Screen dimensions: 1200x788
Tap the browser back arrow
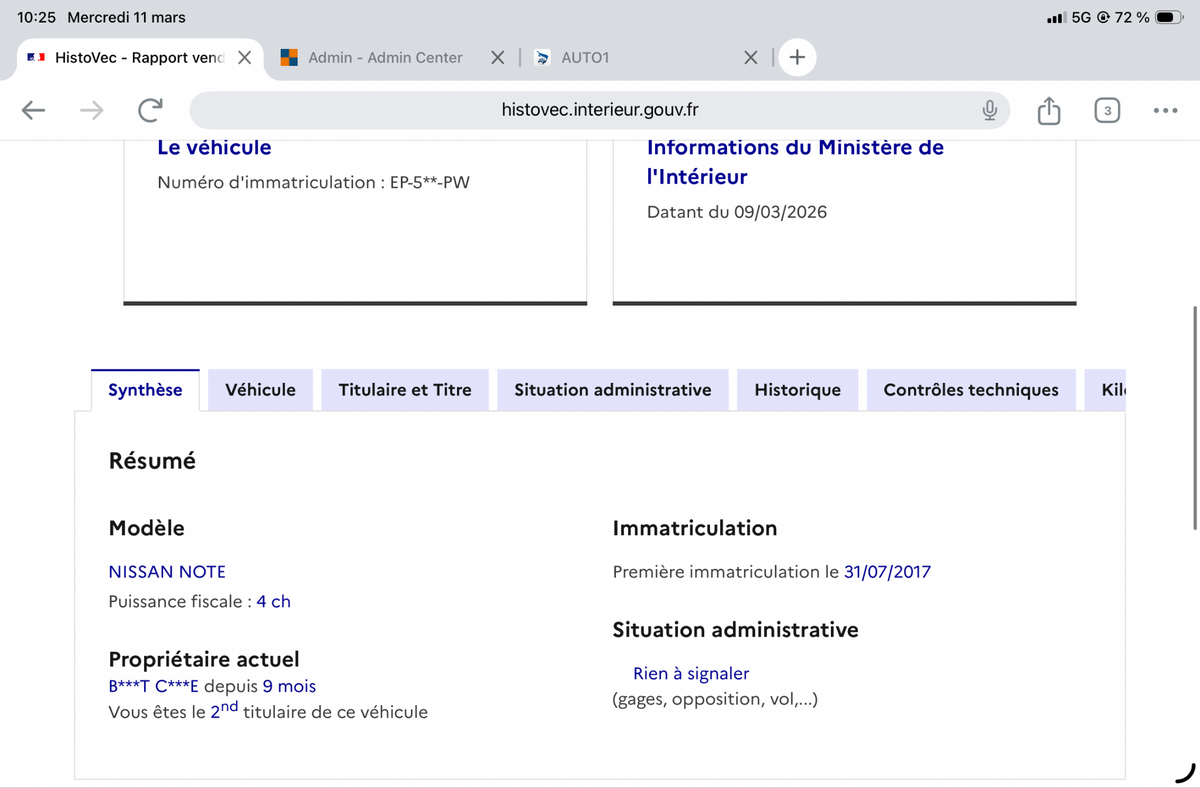pos(33,110)
